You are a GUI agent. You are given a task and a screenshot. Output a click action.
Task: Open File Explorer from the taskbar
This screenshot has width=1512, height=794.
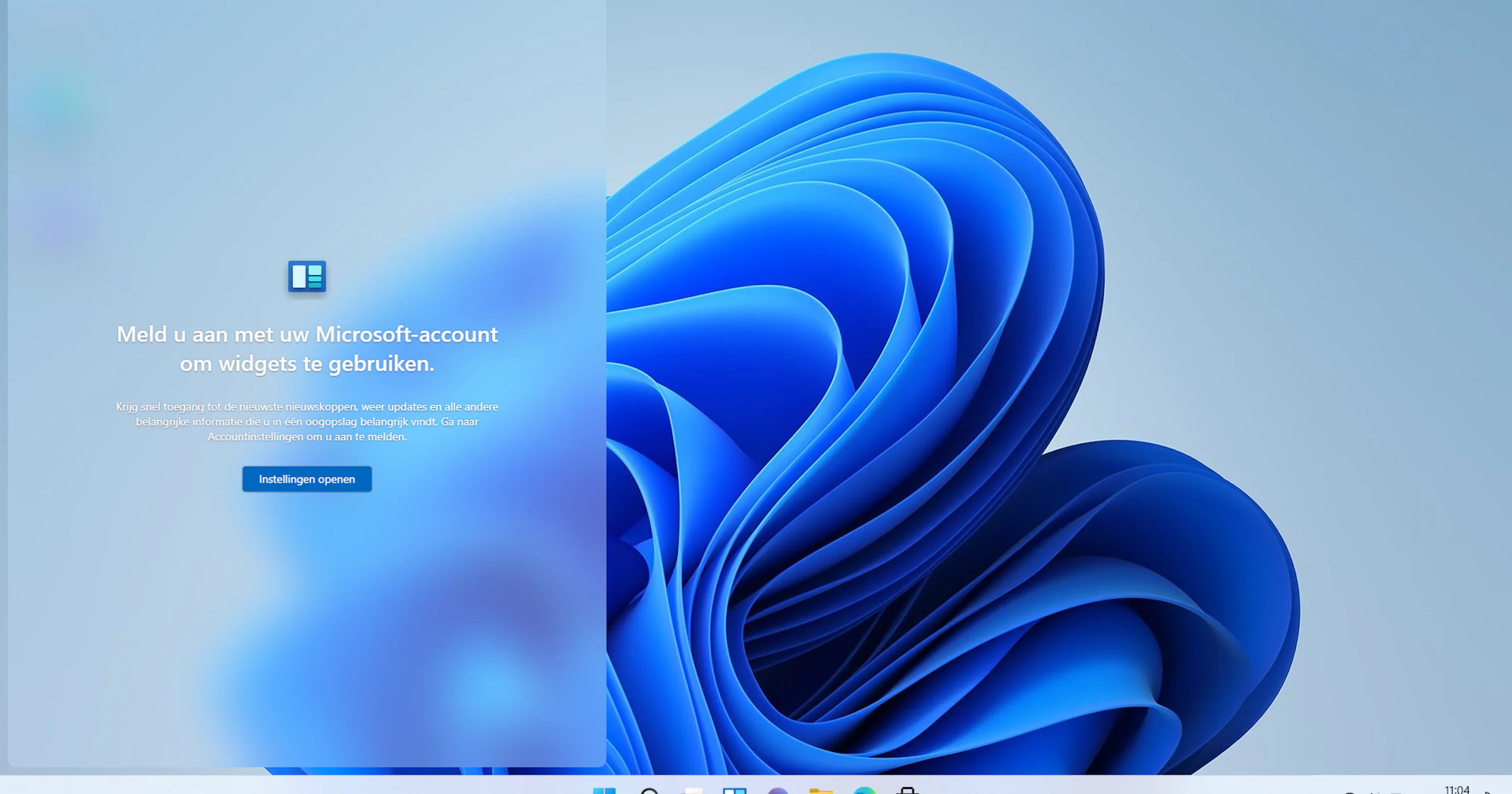(821, 790)
